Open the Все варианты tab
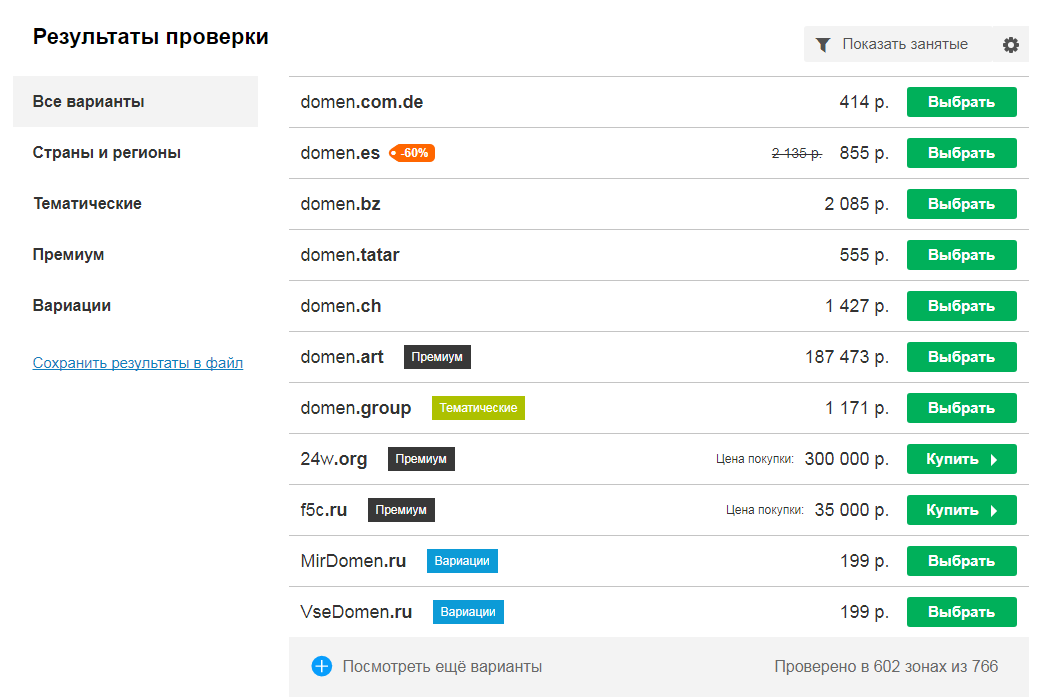This screenshot has height=699, width=1056. pyautogui.click(x=89, y=102)
